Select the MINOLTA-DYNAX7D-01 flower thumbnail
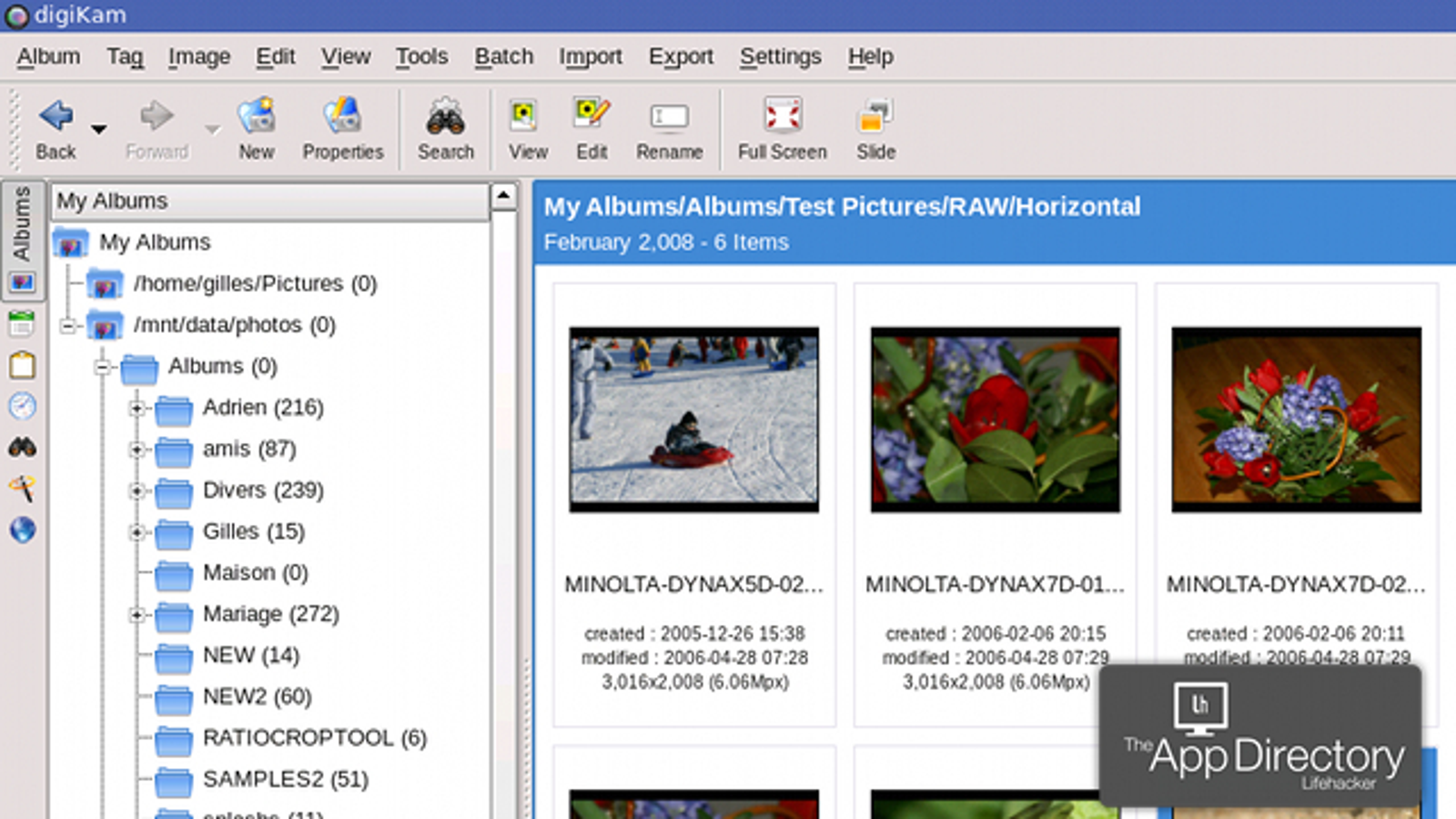The height and width of the screenshot is (819, 1456). [996, 420]
